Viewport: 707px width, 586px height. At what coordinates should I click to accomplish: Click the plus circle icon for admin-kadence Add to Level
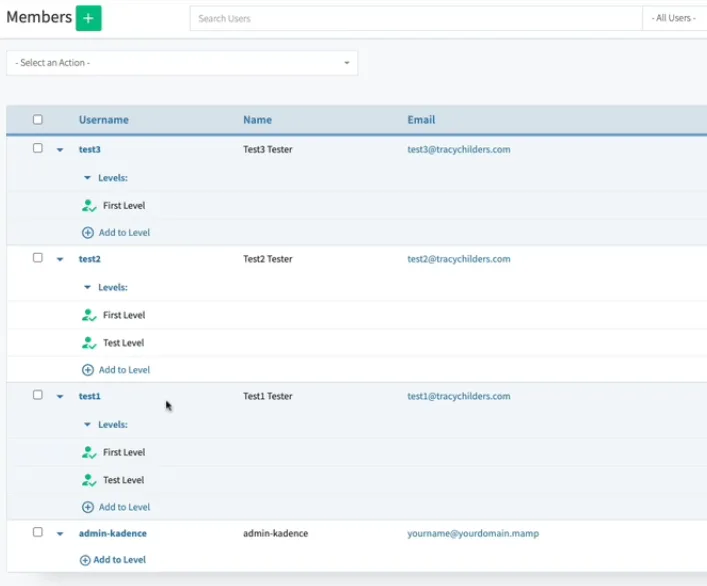pyautogui.click(x=85, y=560)
